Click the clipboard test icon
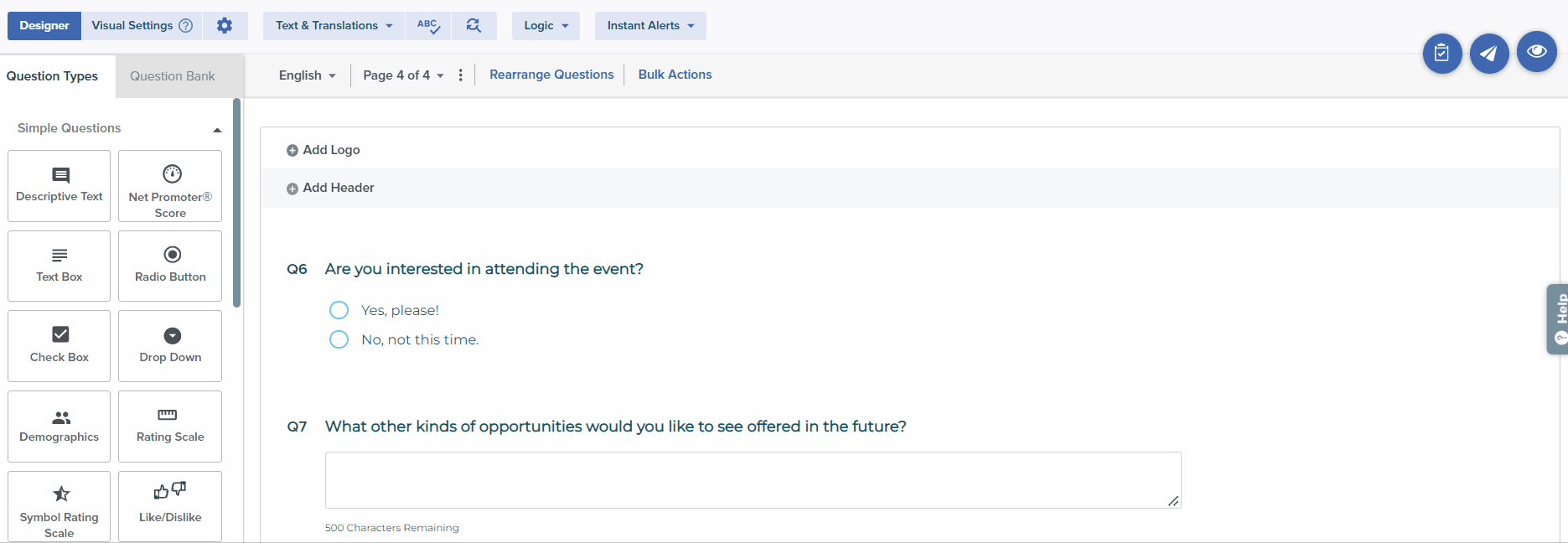The width and height of the screenshot is (1568, 543). coord(1441,54)
